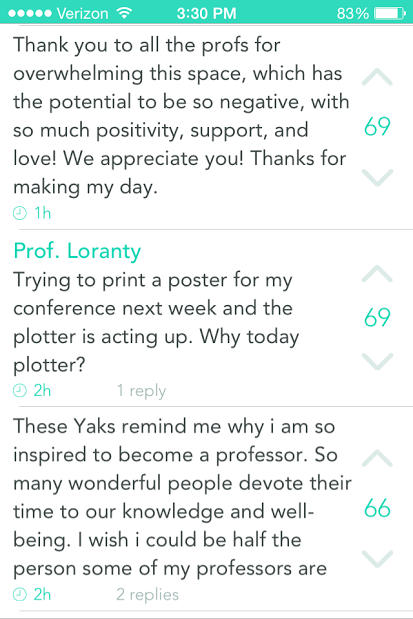413x619 pixels.
Task: Tap the Prof. Loranty handle
Action: pos(77,251)
